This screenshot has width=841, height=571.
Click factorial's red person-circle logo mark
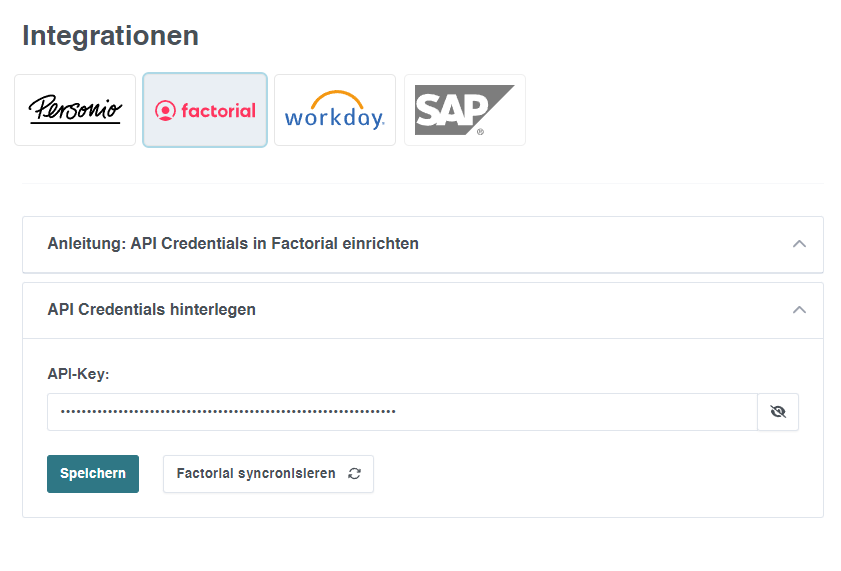tap(165, 110)
